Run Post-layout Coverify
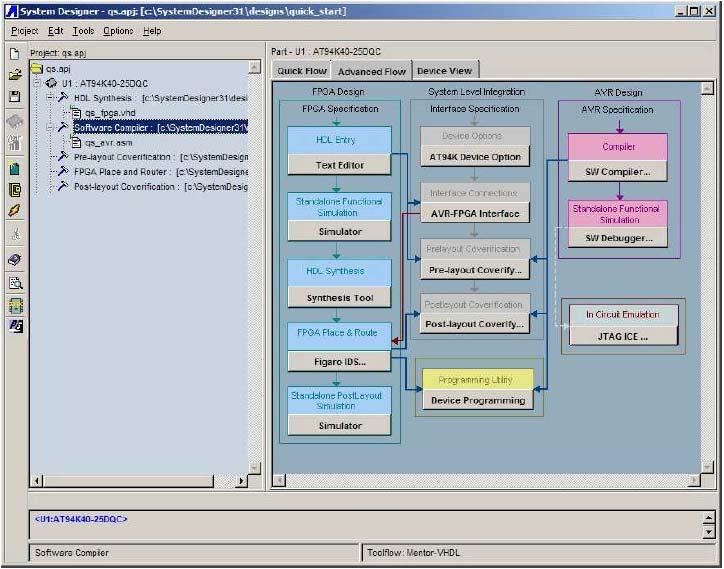Viewport: 724px width, 569px height. (475, 324)
